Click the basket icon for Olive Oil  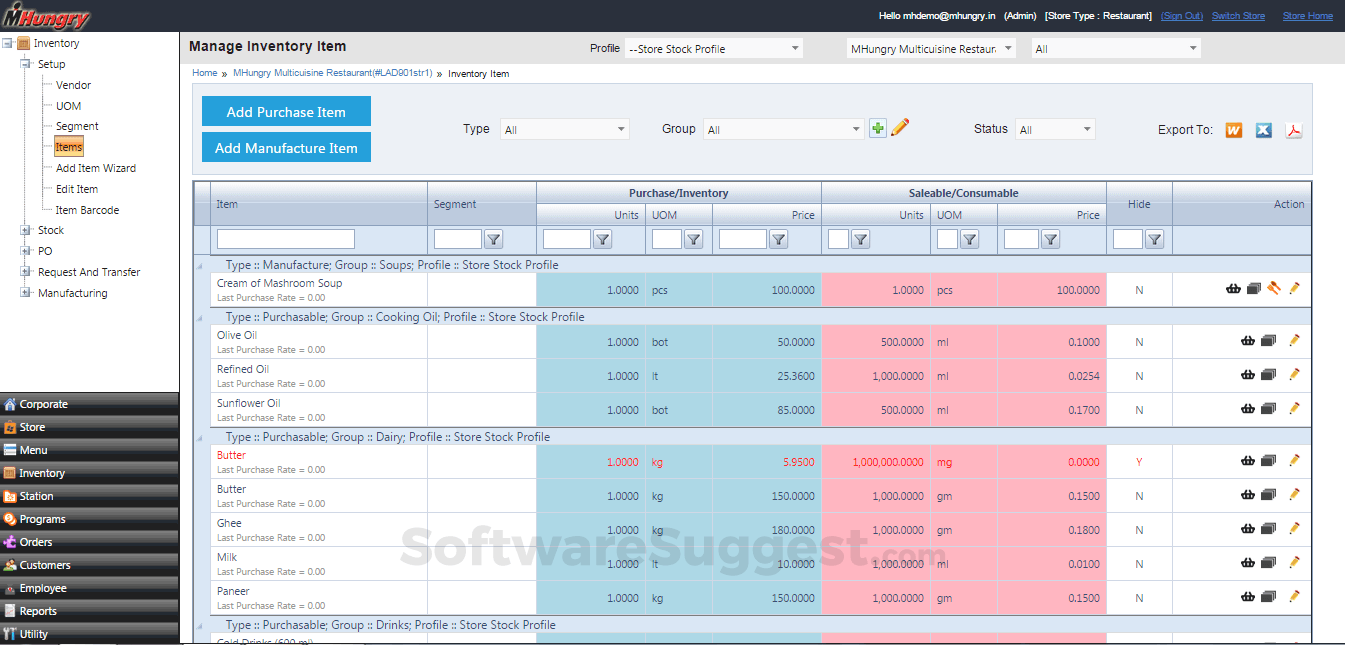(x=1247, y=341)
